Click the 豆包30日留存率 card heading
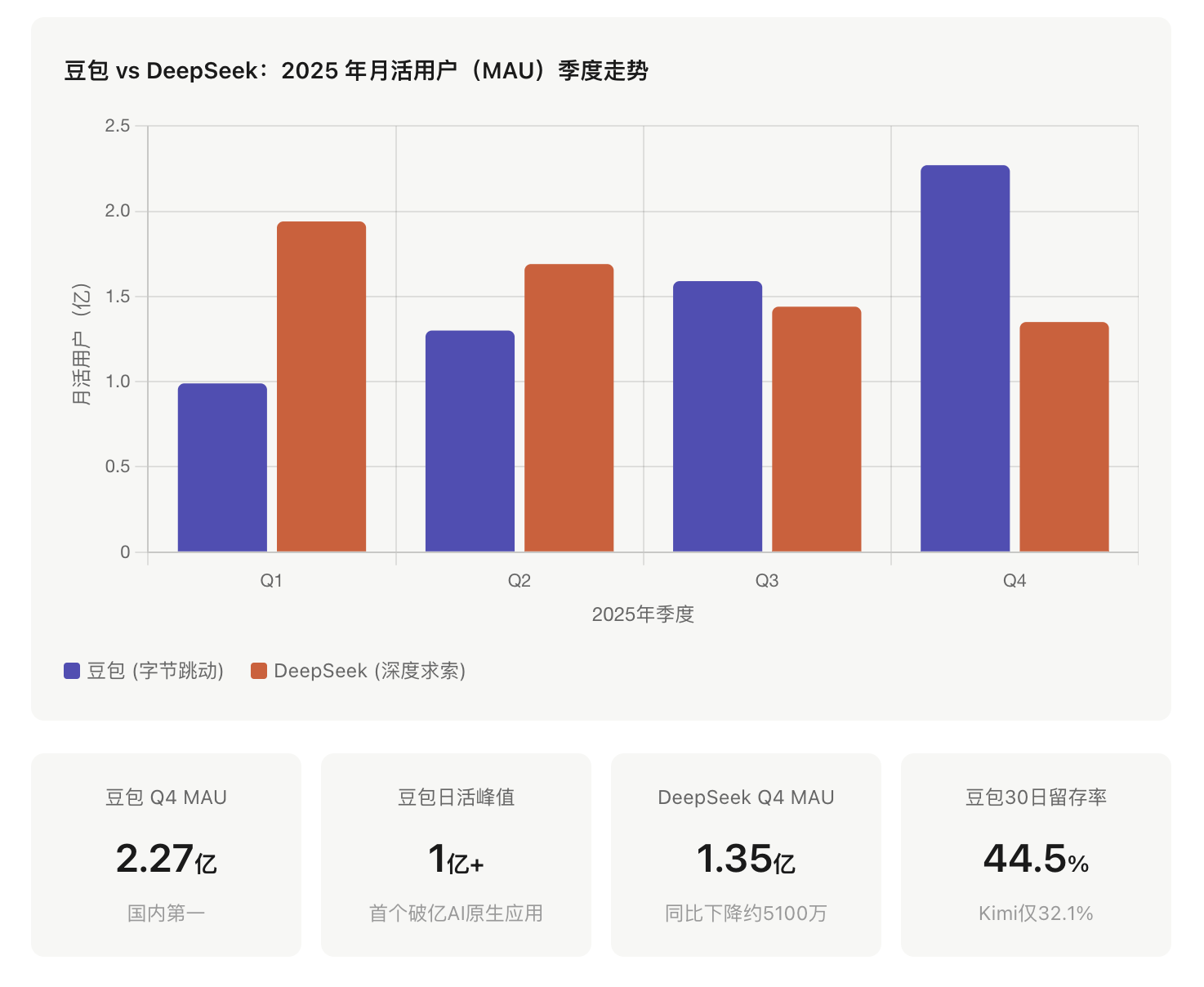Image resolution: width=1204 pixels, height=987 pixels. click(x=1036, y=797)
